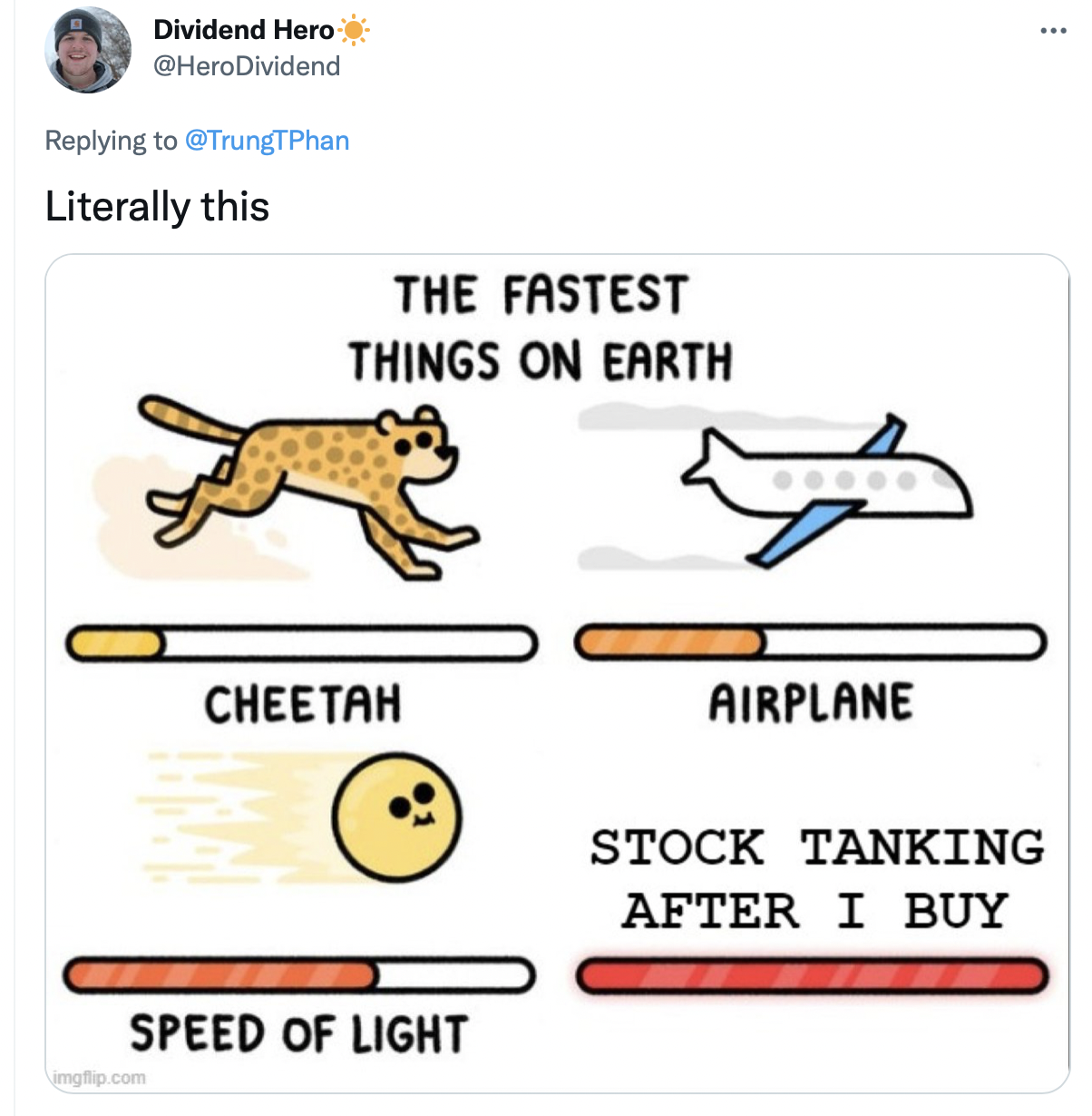Click the imgflip.com watermark

[x=100, y=1078]
